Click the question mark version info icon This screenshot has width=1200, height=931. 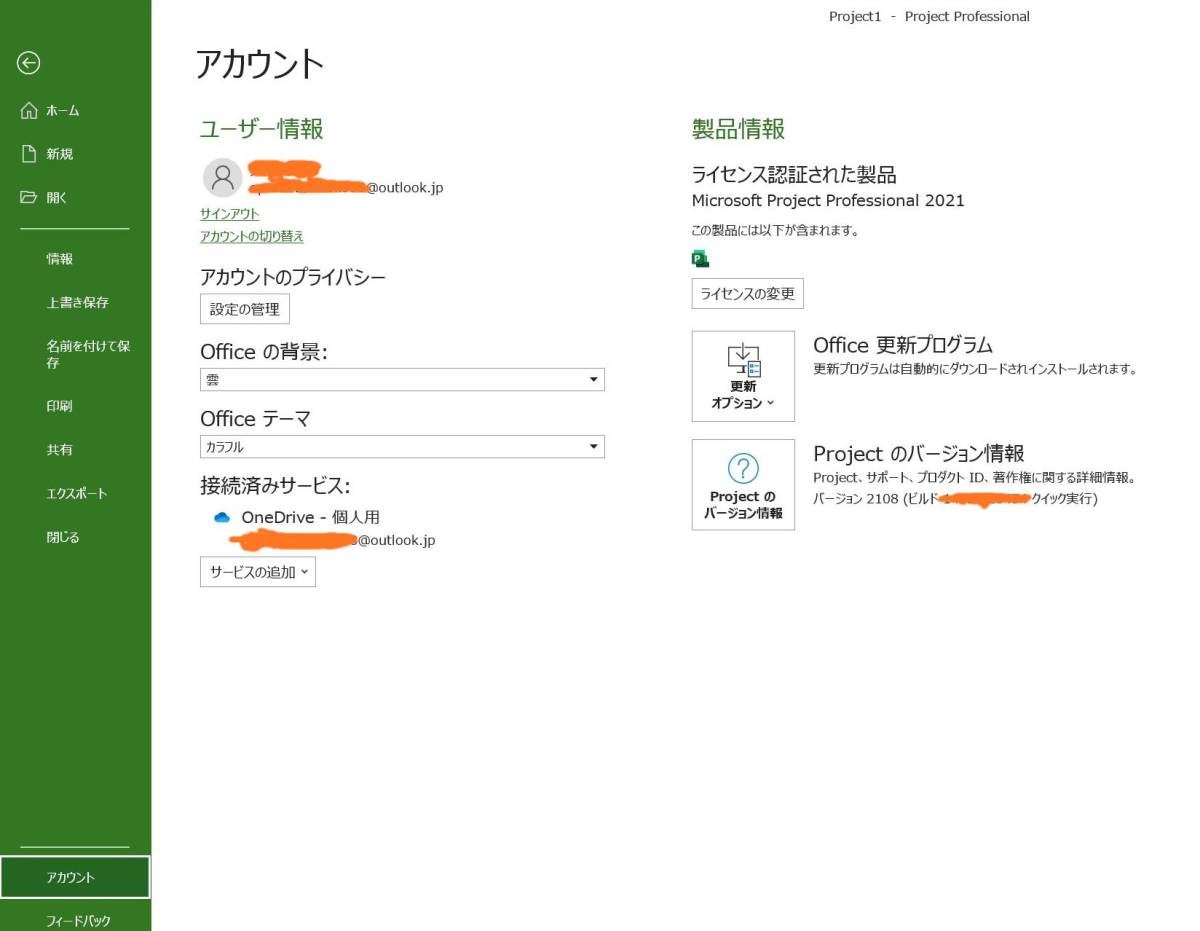point(743,468)
